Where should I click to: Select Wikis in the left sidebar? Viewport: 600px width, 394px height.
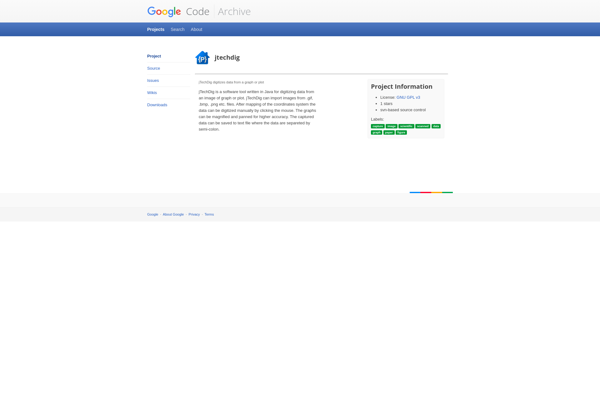point(152,93)
